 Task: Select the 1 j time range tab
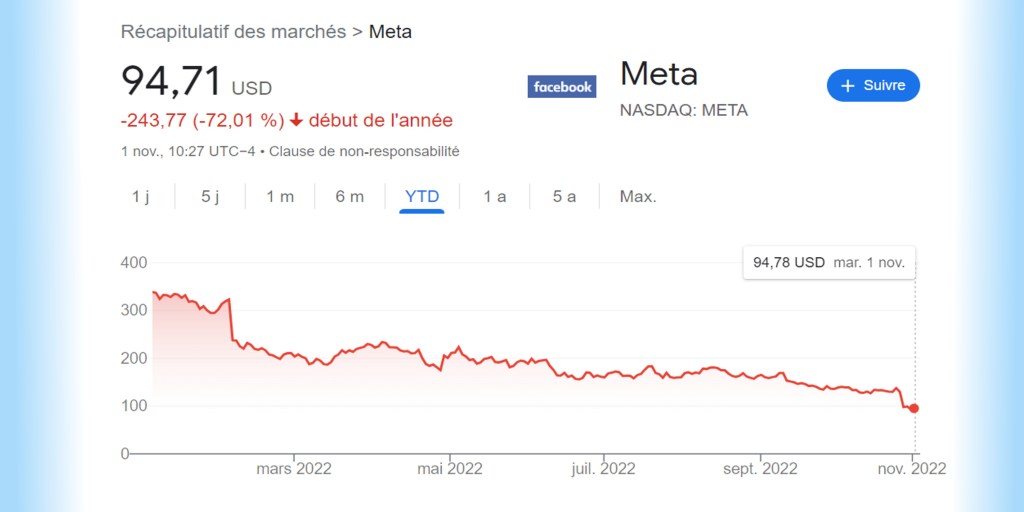(x=140, y=196)
